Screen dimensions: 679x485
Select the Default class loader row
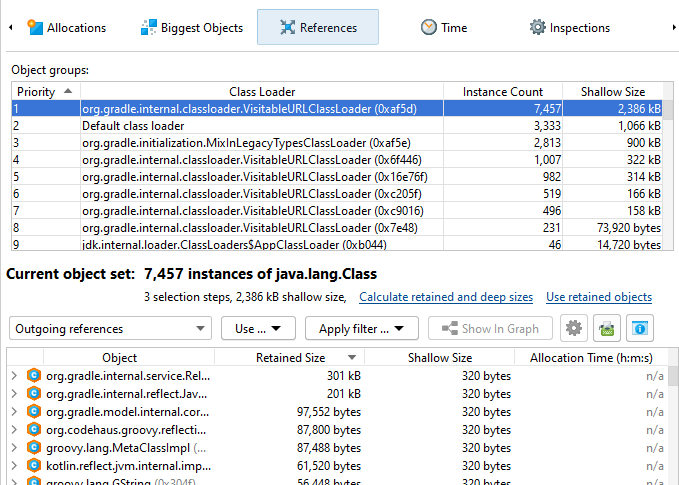[x=337, y=126]
